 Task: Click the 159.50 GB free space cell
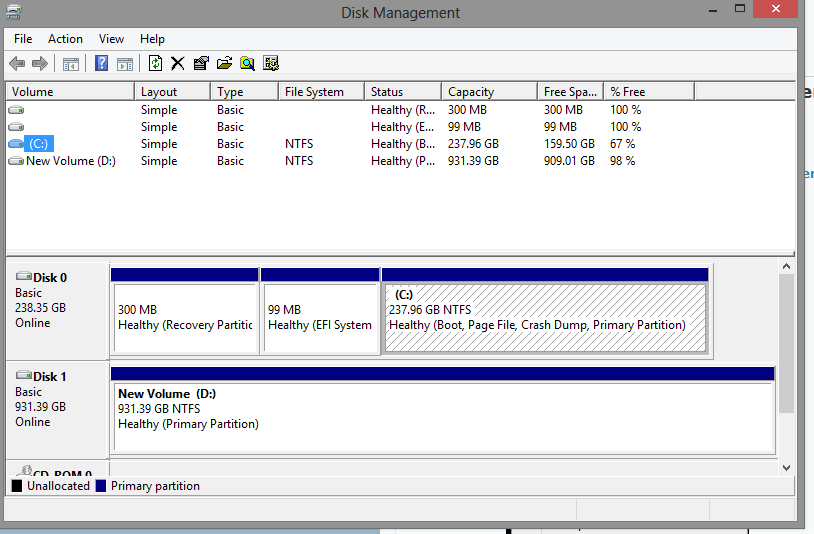569,144
